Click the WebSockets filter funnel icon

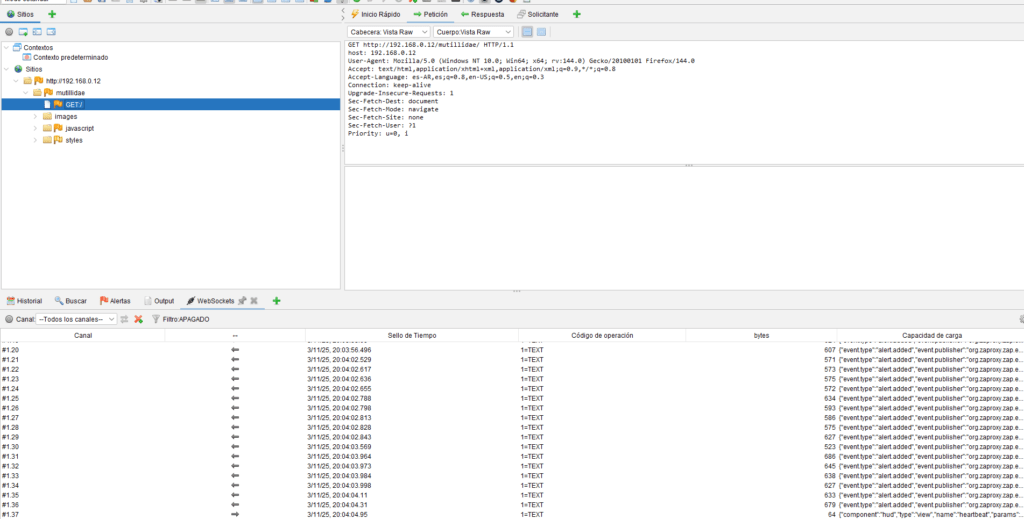click(x=156, y=319)
